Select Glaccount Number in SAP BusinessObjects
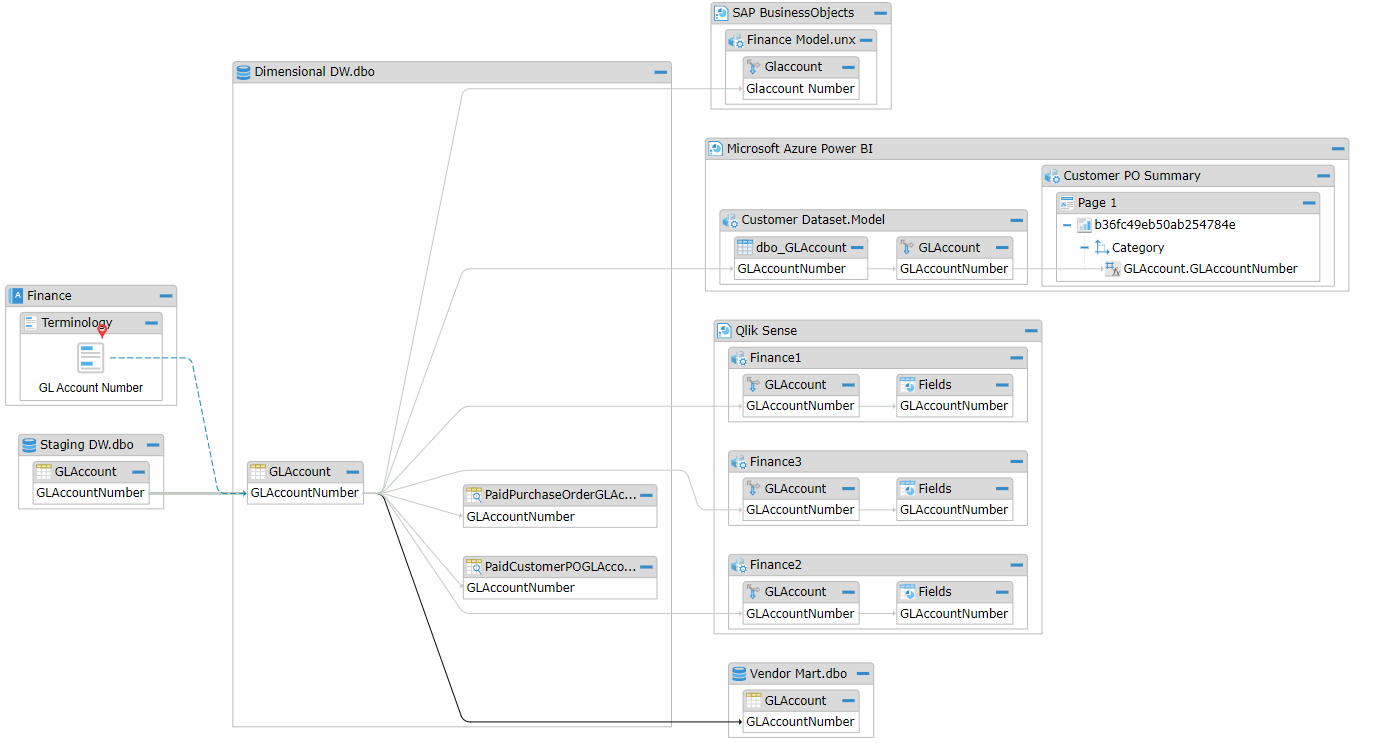The image size is (1377, 743). pyautogui.click(x=800, y=89)
